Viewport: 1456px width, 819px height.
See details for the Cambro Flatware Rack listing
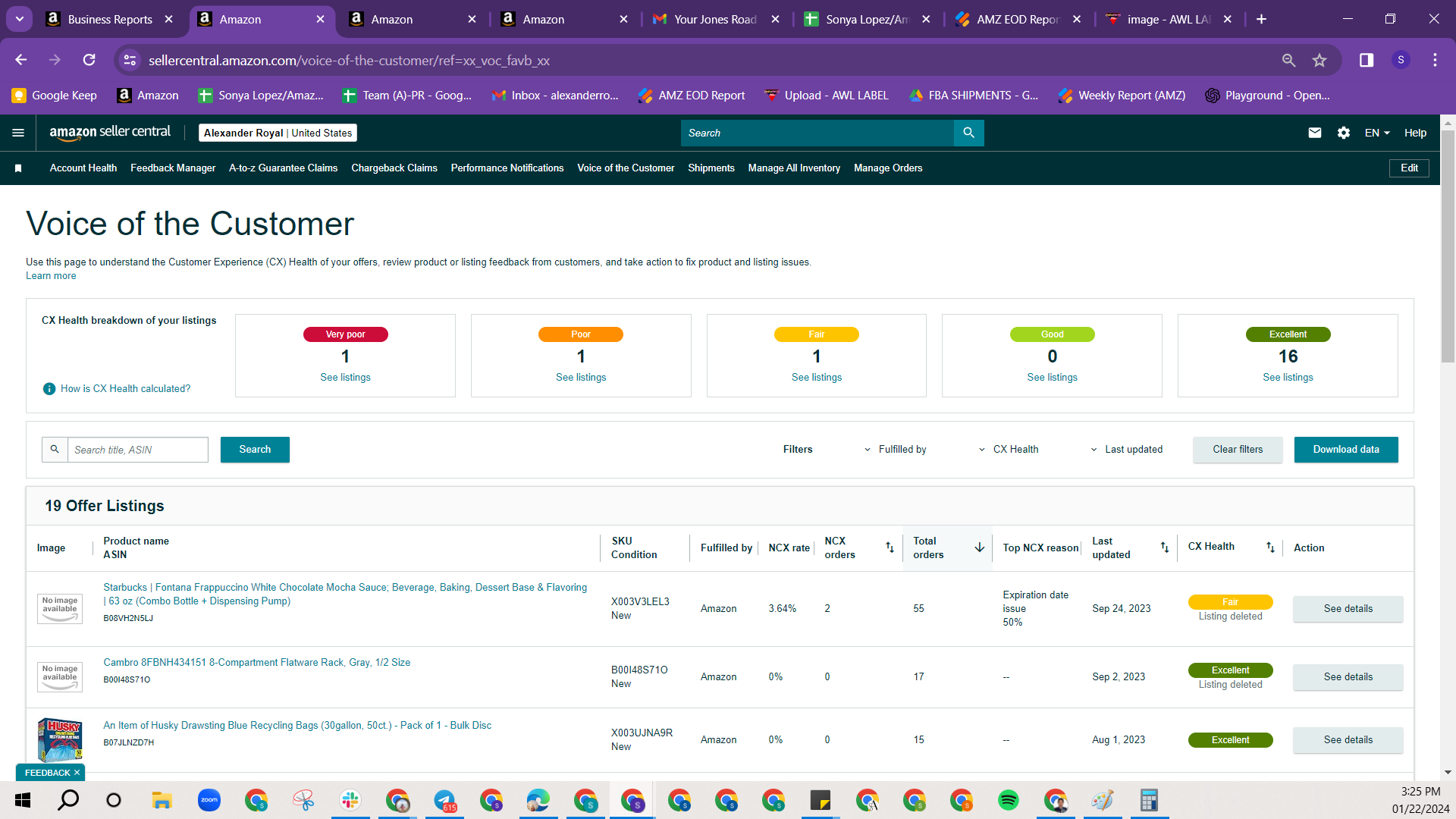pos(1348,677)
